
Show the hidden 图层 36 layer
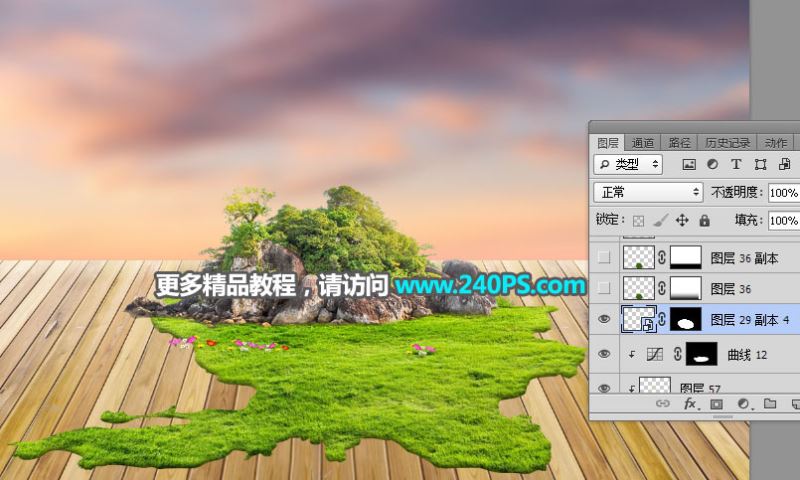click(604, 288)
